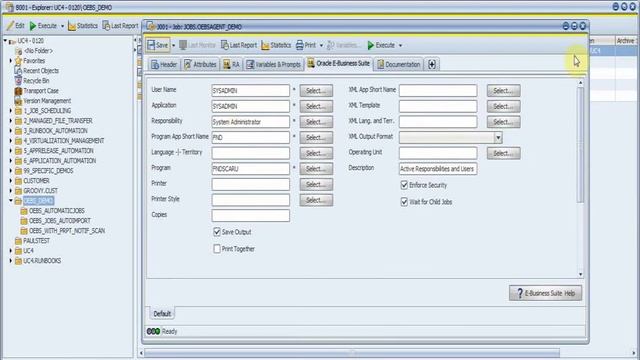Click Execute in the Explorer toolbar

[x=43, y=26]
